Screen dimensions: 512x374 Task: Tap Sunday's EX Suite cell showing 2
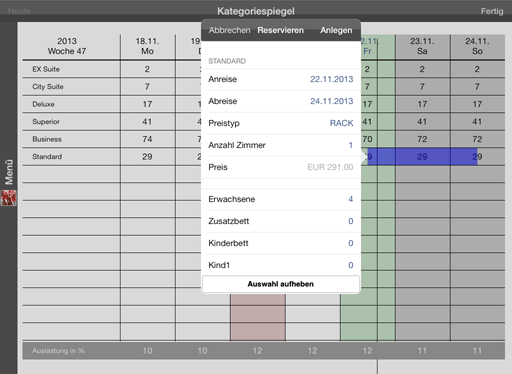point(477,69)
